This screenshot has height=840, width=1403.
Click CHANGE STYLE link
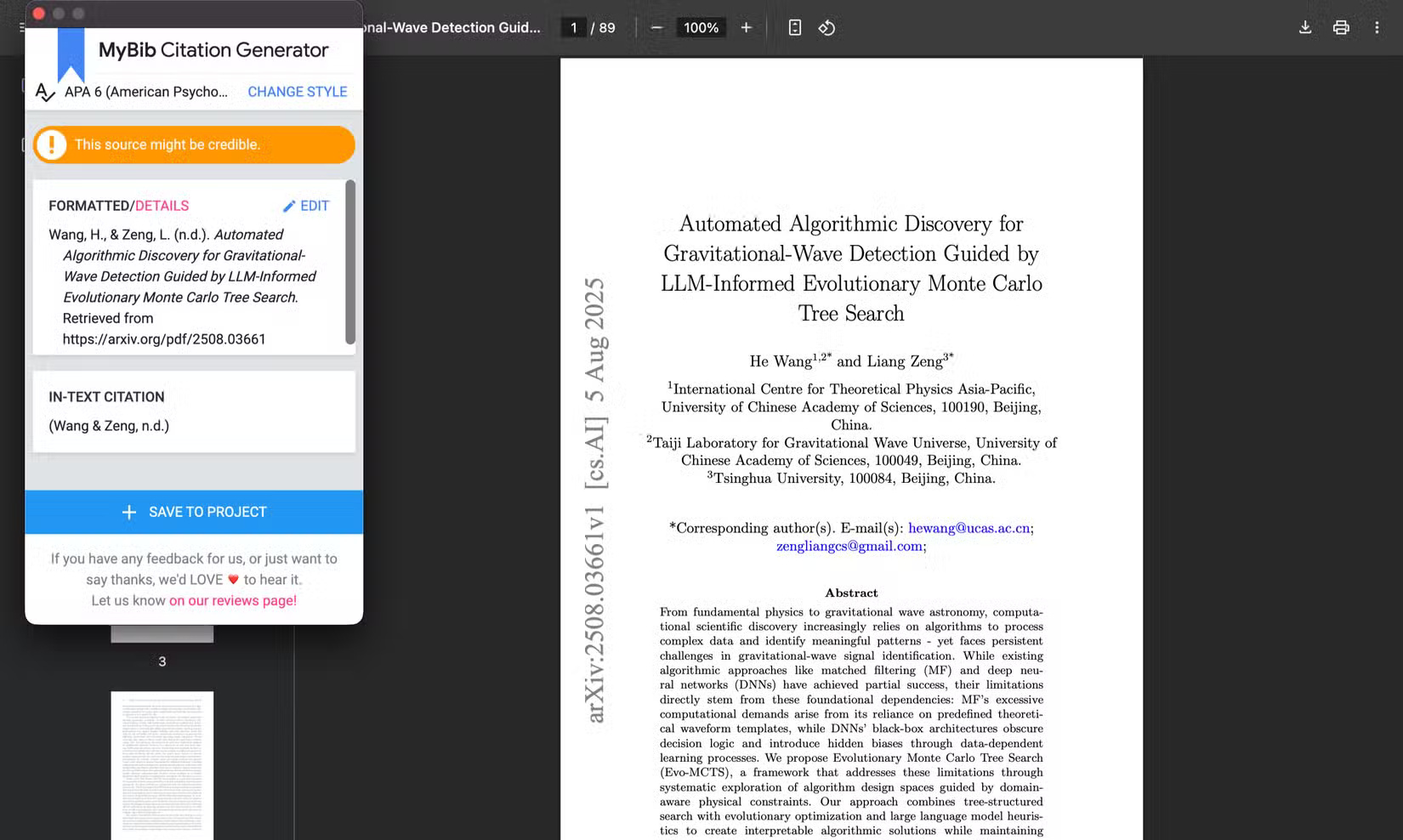tap(297, 92)
